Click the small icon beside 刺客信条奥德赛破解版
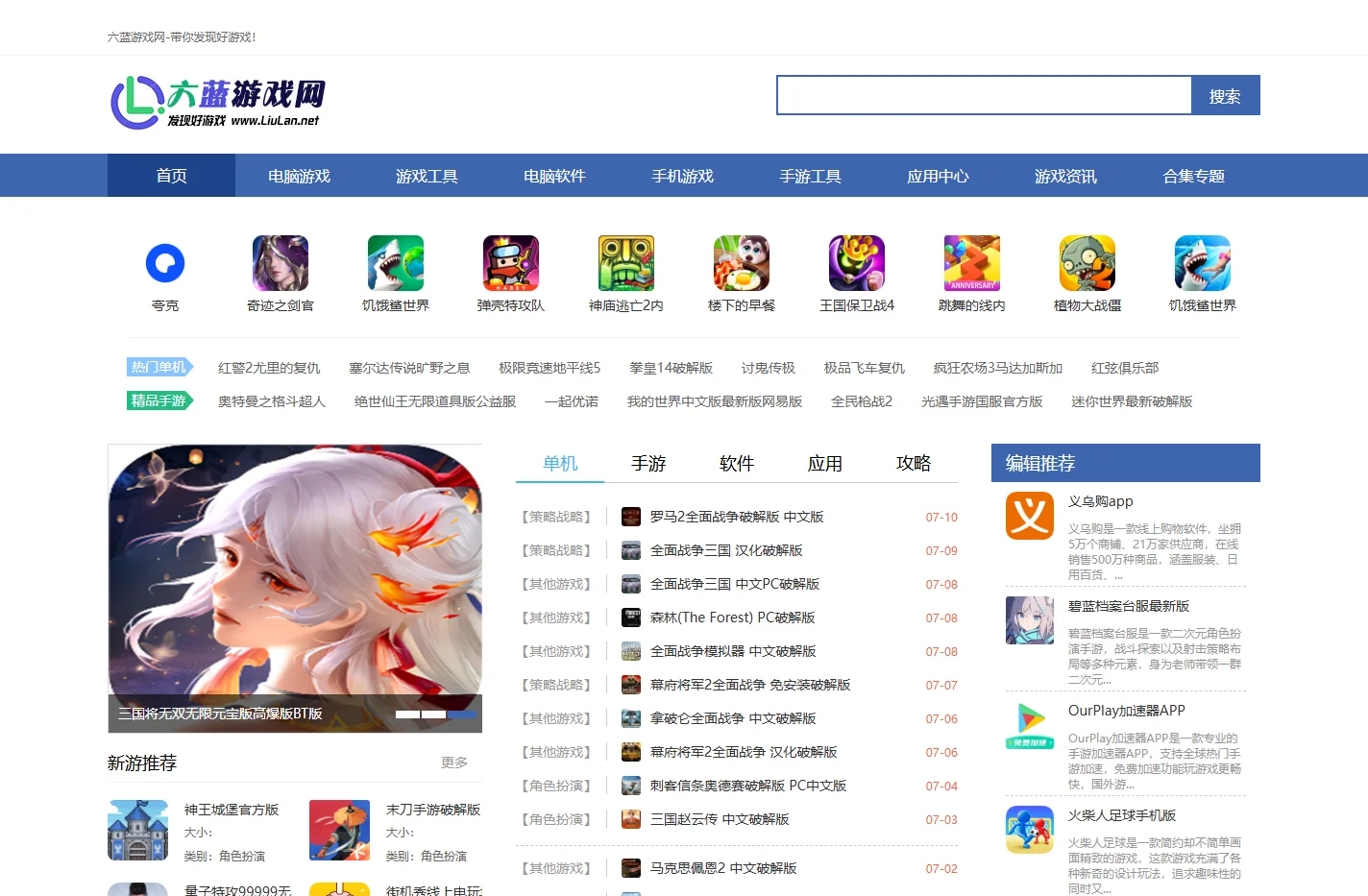 tap(631, 786)
